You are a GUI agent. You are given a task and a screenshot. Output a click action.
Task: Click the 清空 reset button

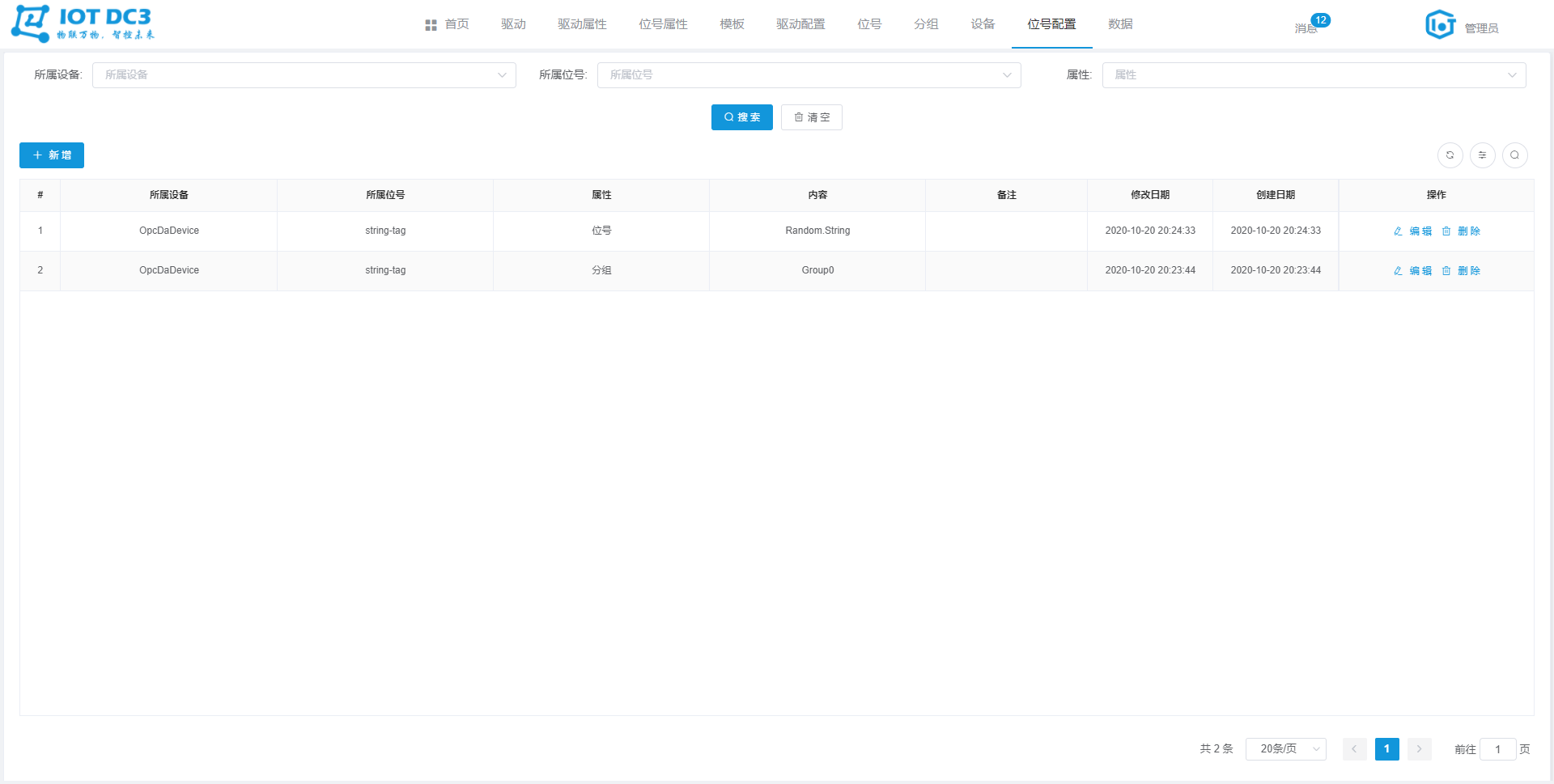coord(811,117)
